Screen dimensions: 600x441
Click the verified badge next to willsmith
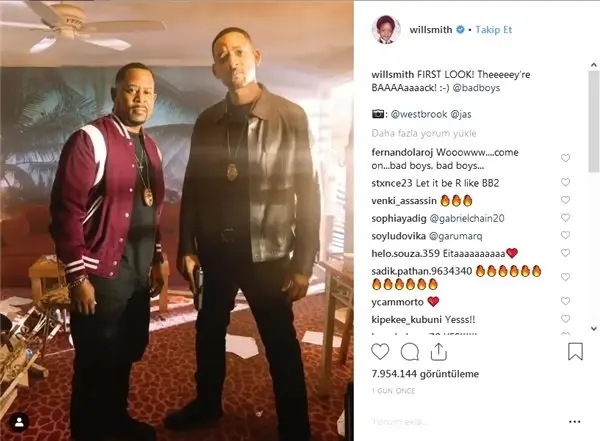pos(461,29)
